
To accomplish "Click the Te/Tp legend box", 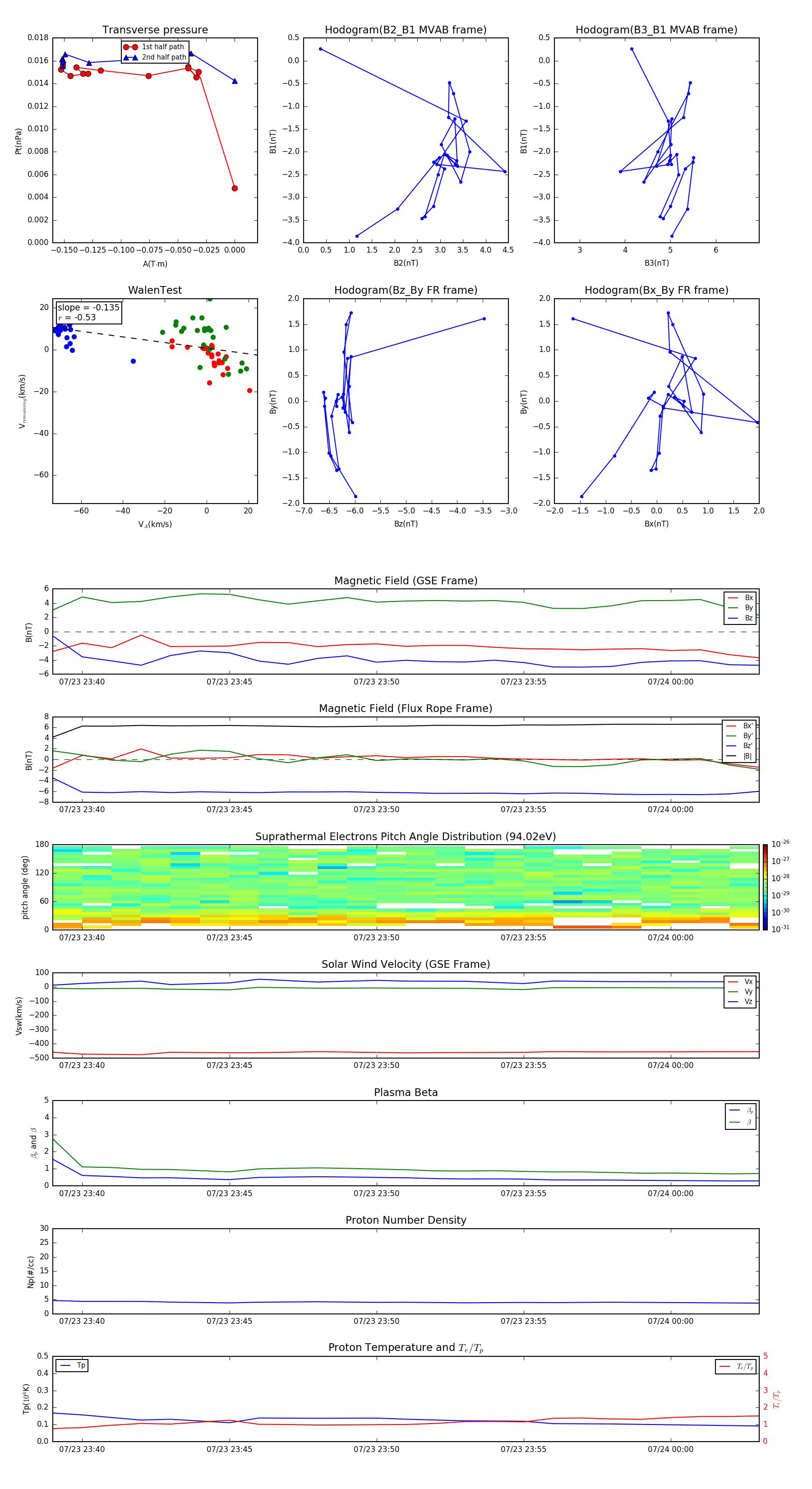I will [736, 1366].
